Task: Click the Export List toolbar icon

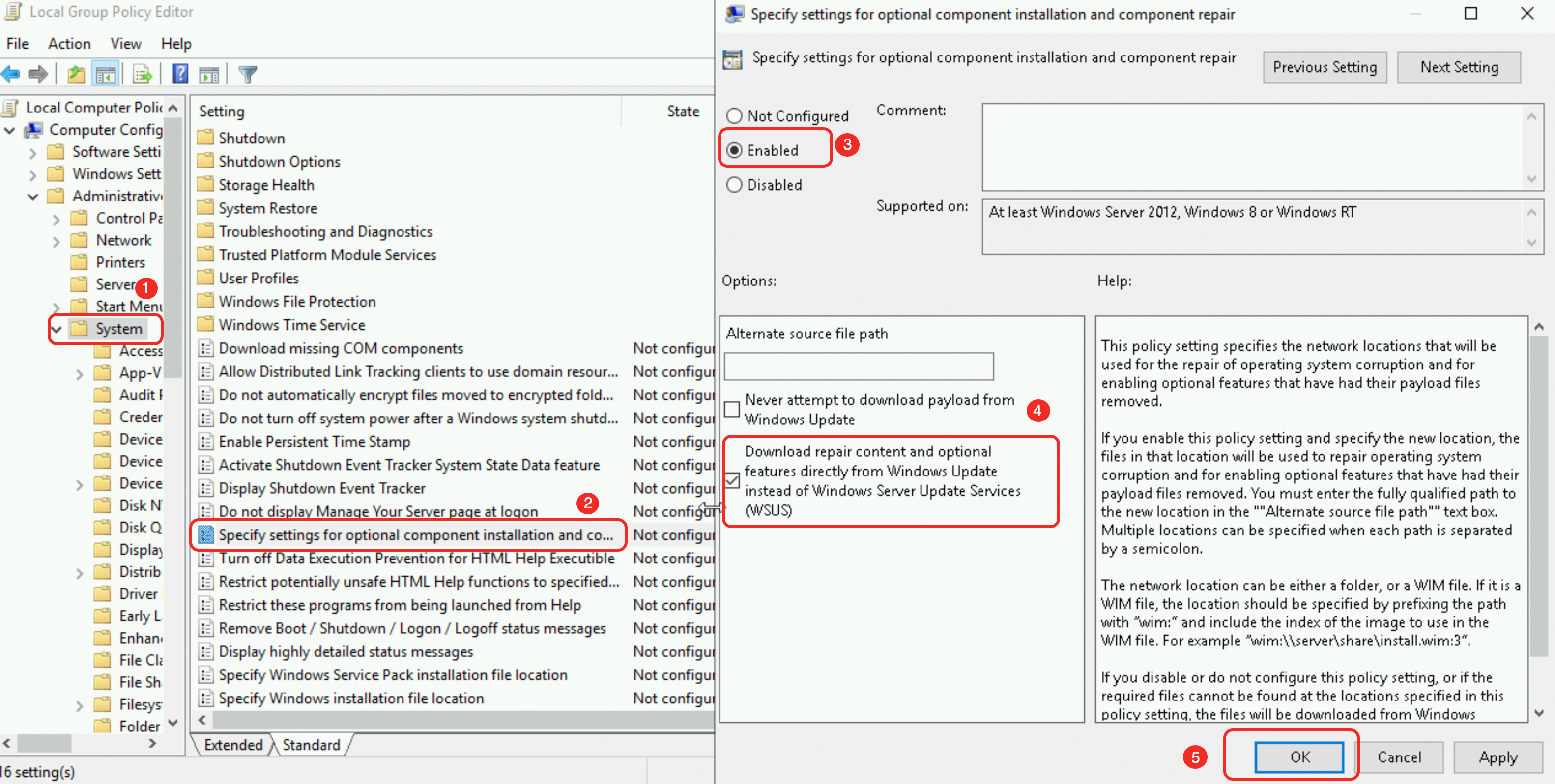Action: [143, 74]
